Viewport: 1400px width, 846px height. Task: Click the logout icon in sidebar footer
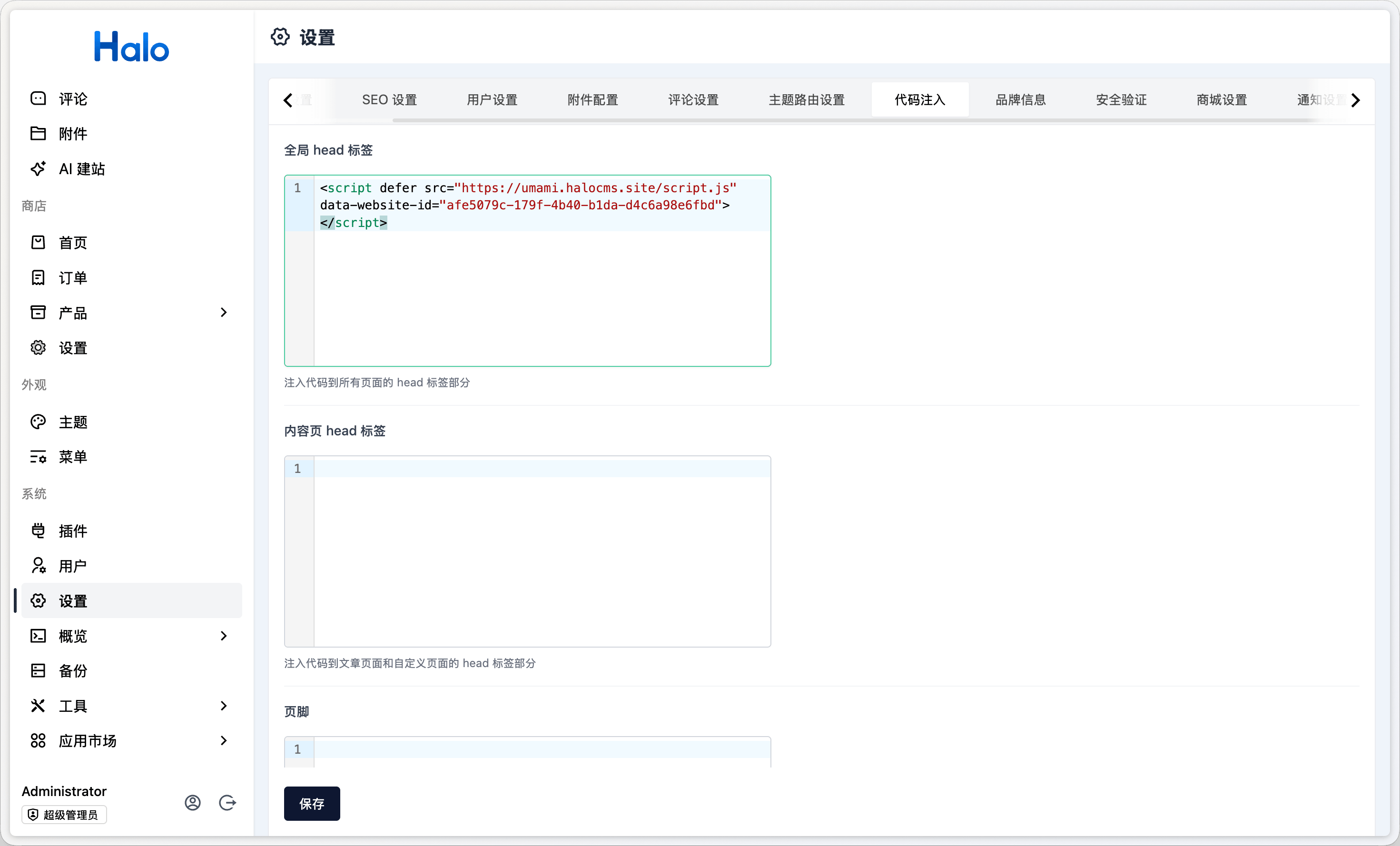pos(227,802)
